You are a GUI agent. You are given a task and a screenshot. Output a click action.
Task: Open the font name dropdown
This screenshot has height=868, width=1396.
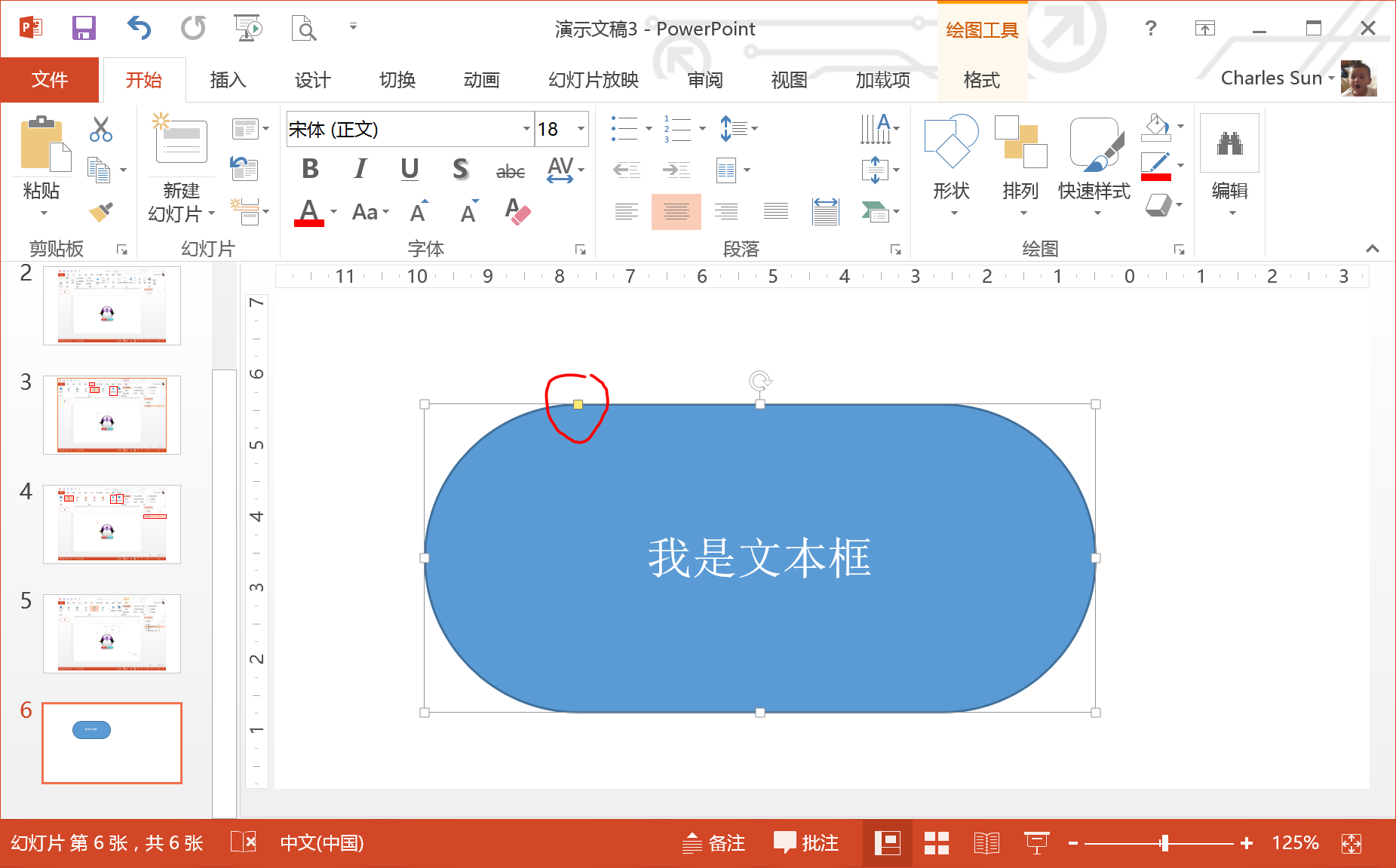coord(526,129)
